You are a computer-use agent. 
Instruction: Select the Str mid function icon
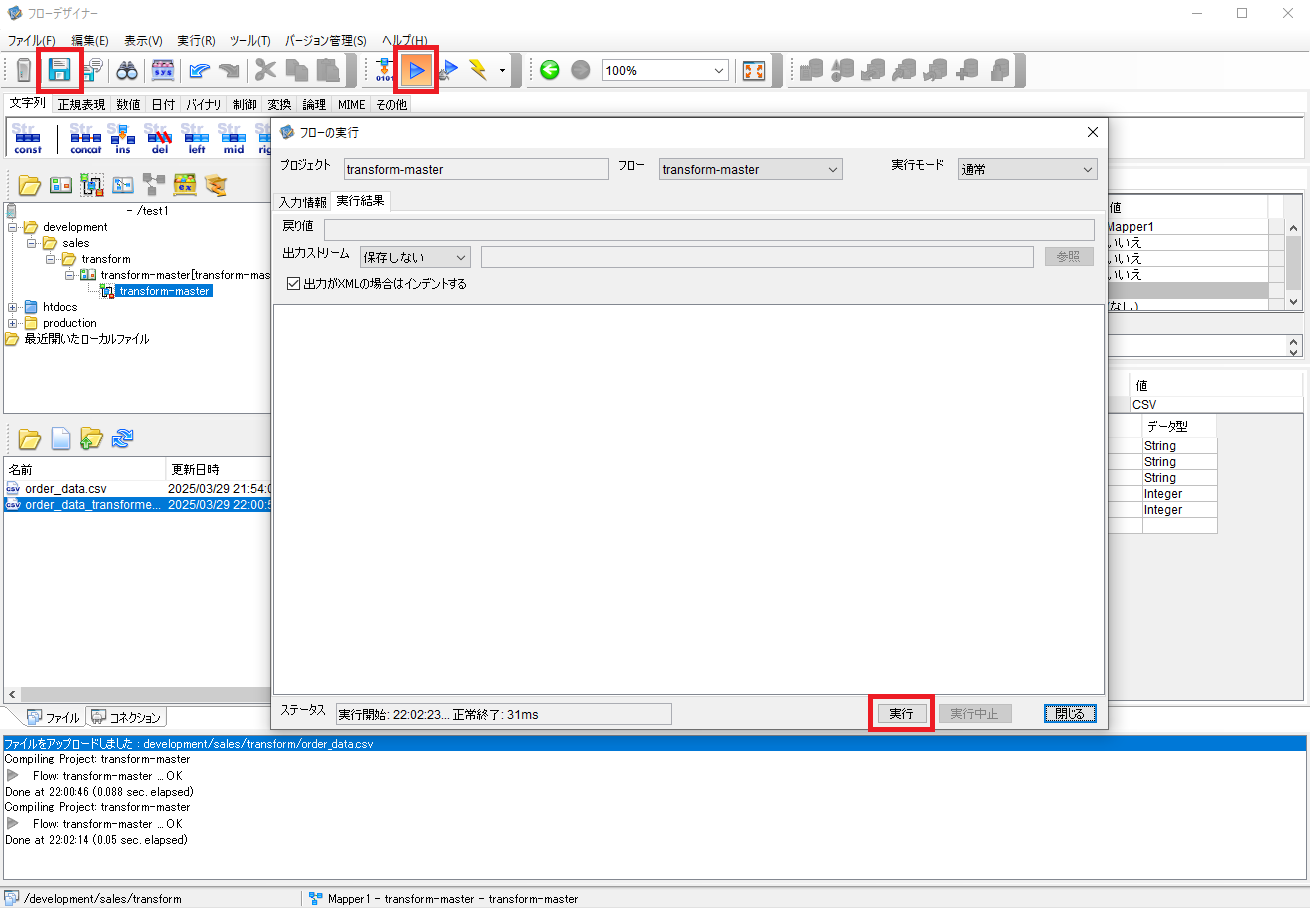point(233,138)
